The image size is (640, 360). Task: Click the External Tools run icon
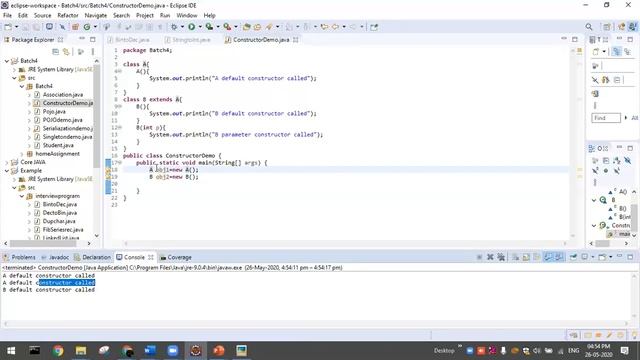coord(227,27)
